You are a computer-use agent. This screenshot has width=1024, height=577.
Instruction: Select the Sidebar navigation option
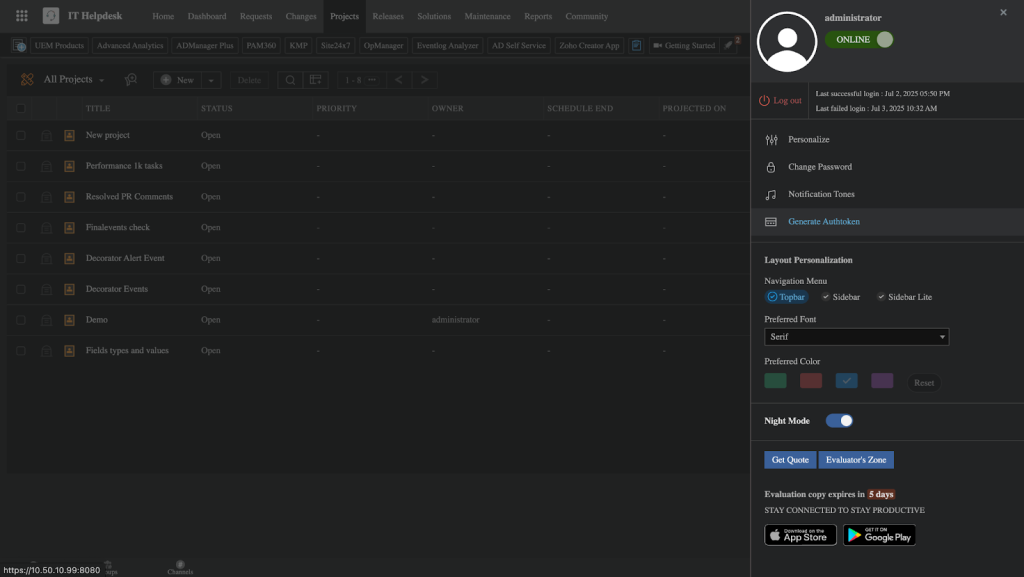(x=840, y=297)
